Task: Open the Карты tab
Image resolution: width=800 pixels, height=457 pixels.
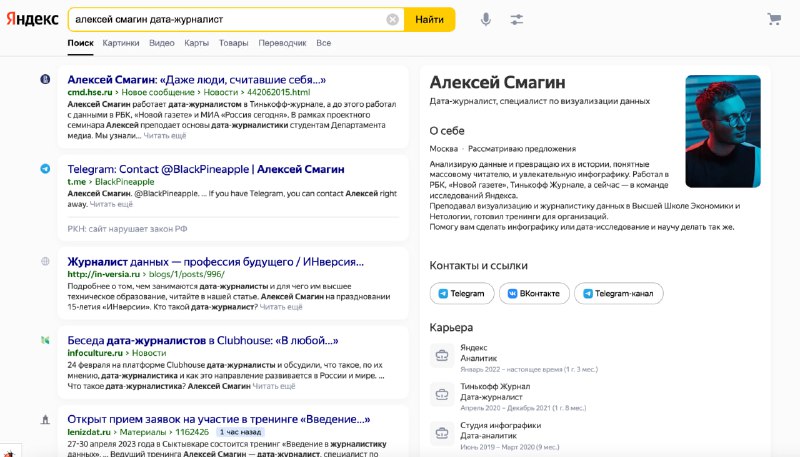Action: (x=196, y=43)
